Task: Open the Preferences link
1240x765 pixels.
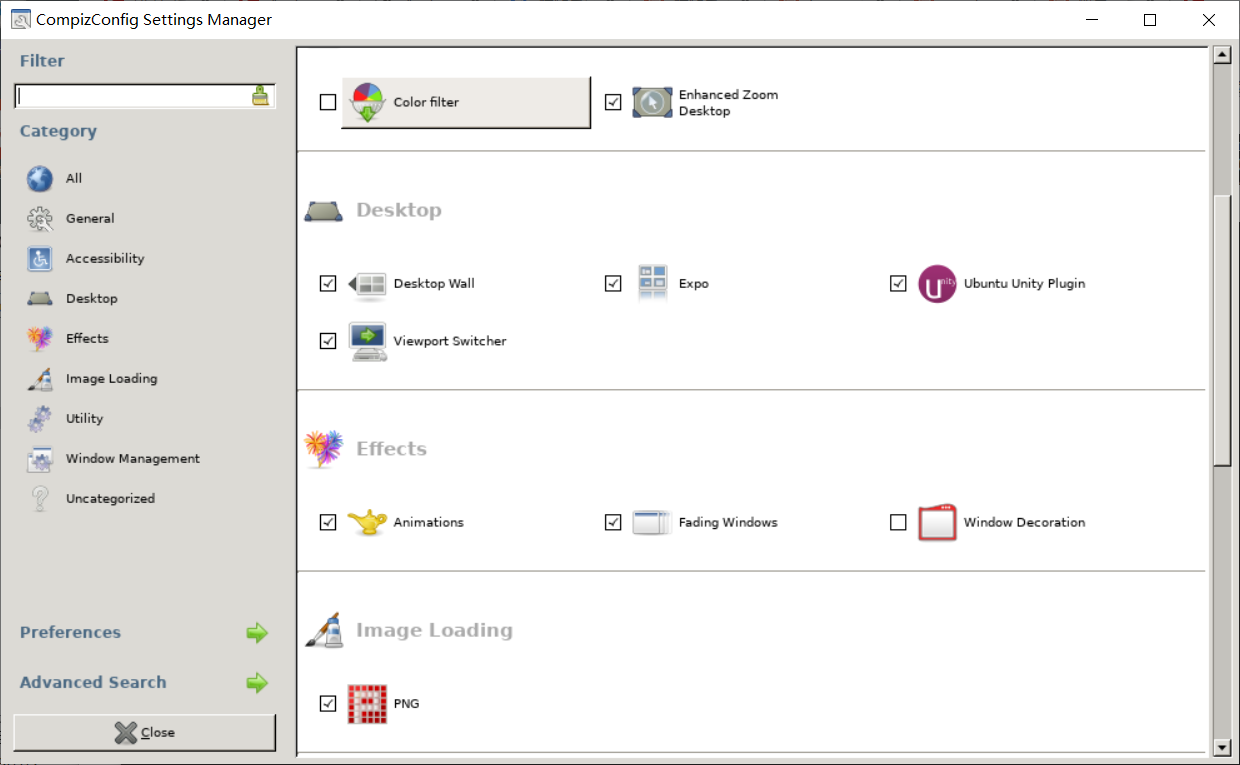Action: 70,633
